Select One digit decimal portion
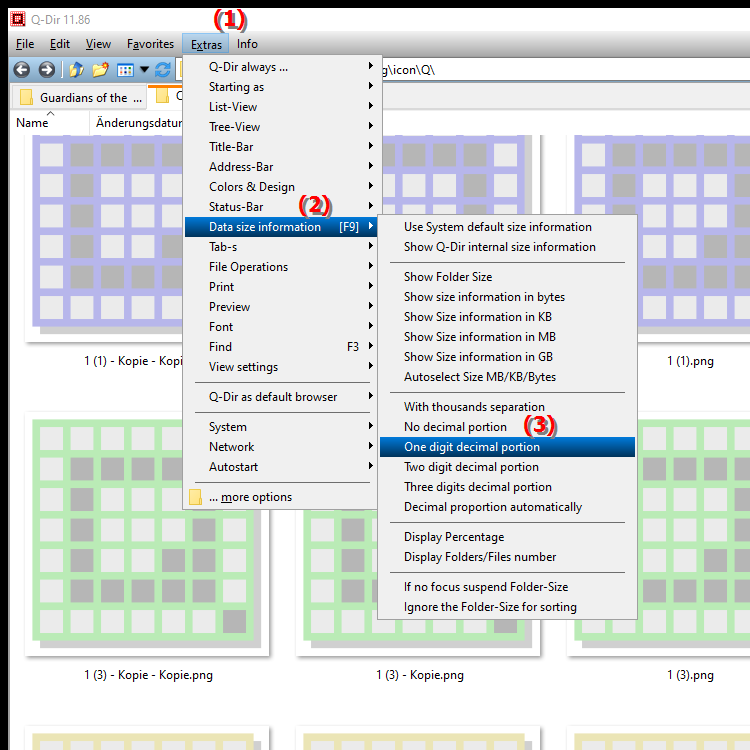Viewport: 750px width, 750px height. [507, 447]
